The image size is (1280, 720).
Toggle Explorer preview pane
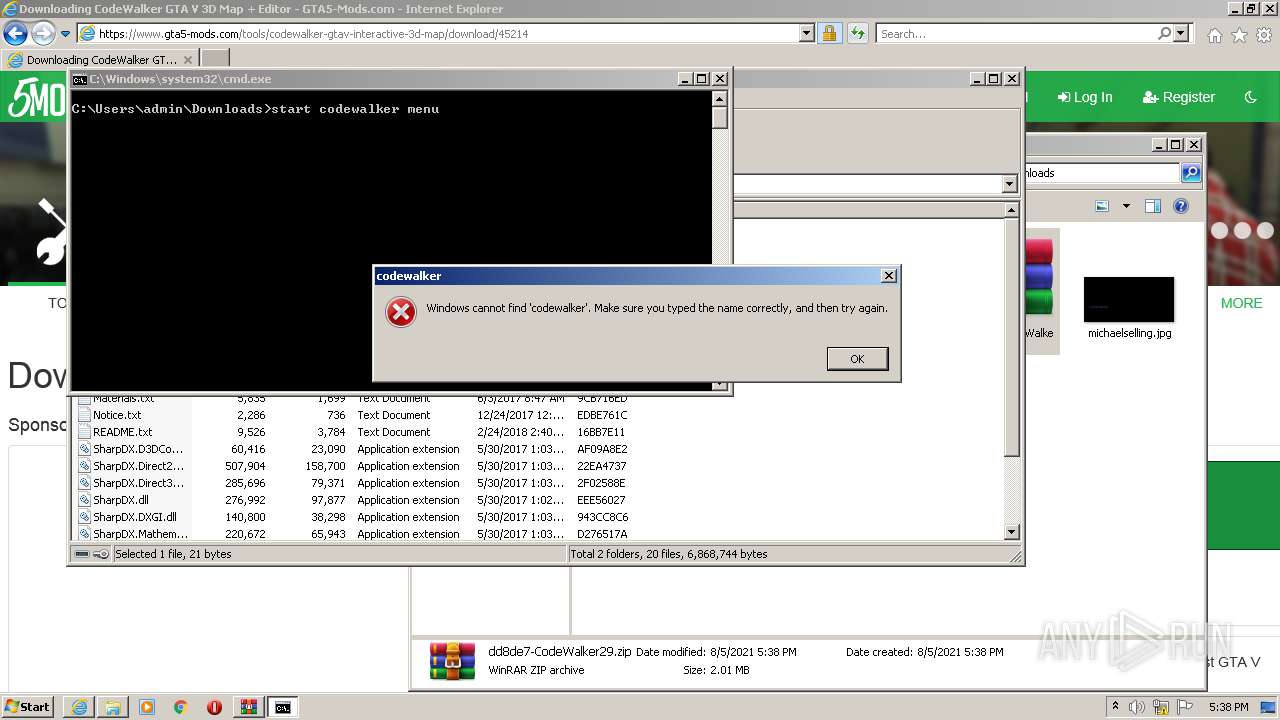tap(1152, 206)
